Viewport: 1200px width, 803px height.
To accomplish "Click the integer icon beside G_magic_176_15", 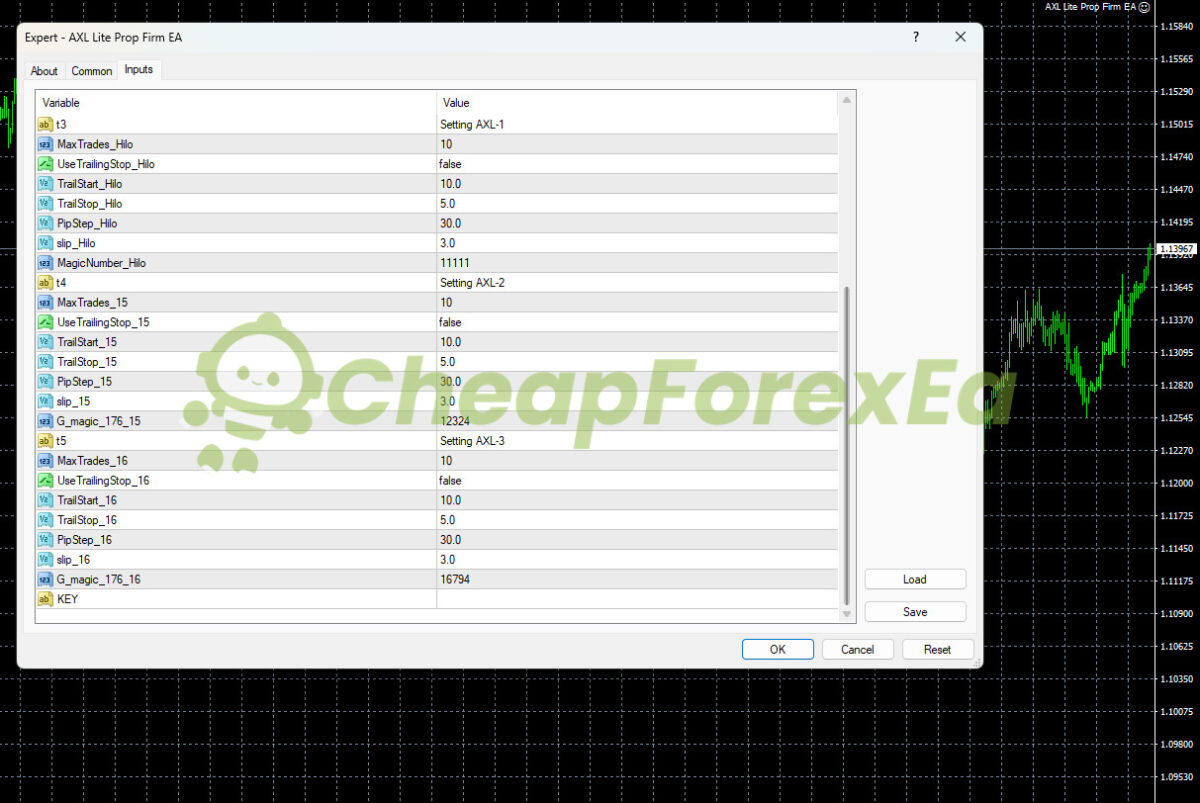I will [45, 421].
